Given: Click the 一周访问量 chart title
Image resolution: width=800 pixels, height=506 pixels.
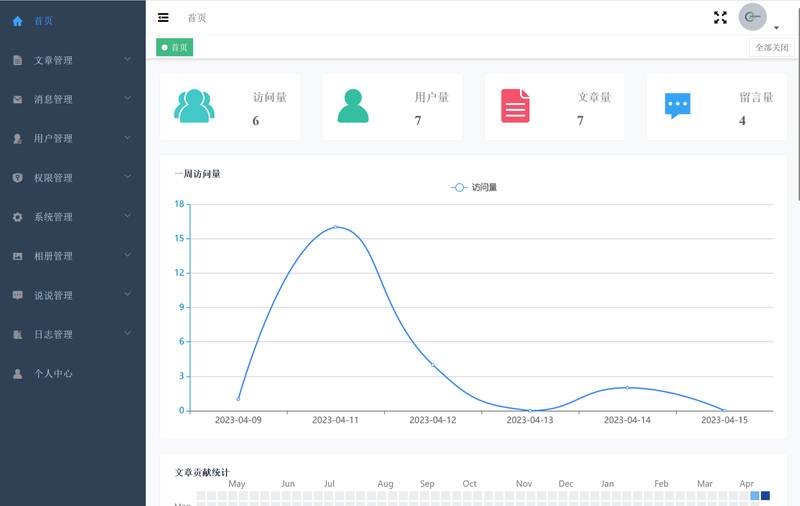Looking at the screenshot, I should click(197, 174).
